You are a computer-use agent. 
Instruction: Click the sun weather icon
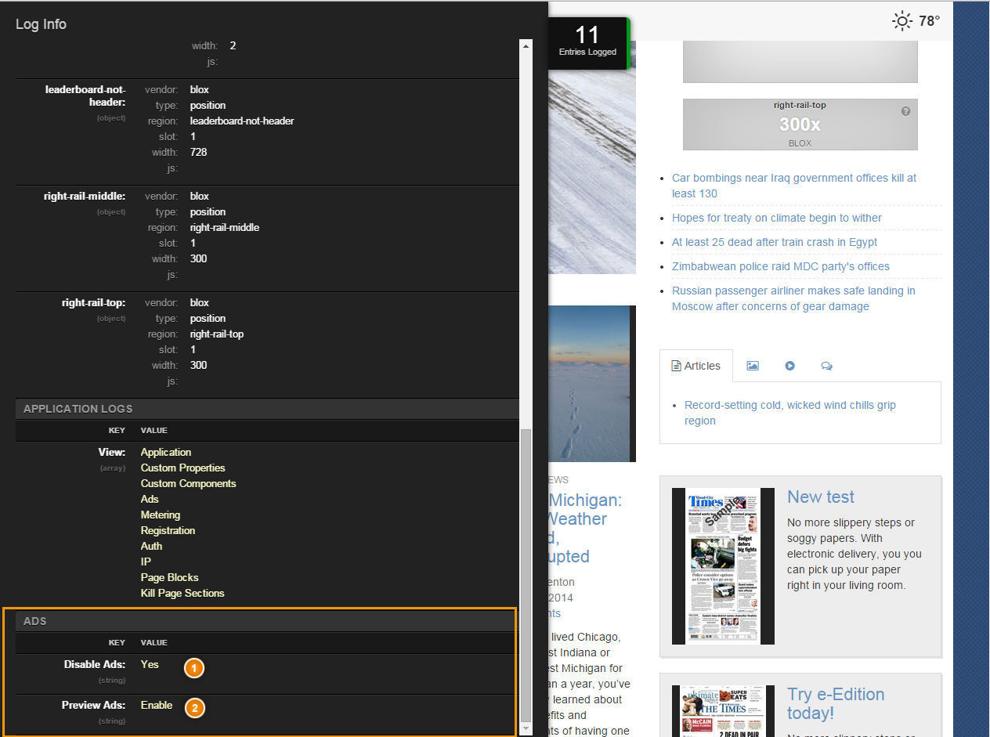click(902, 21)
